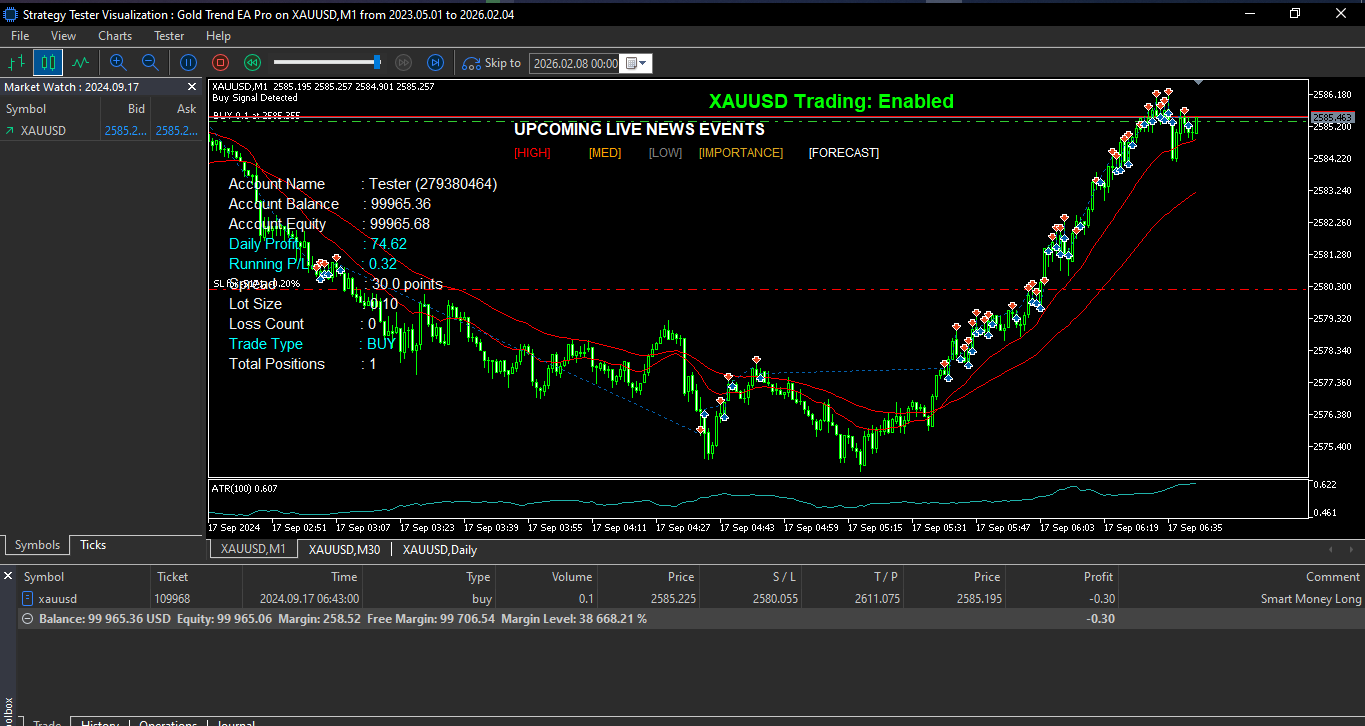Click the Symbol column header in Market Watch
This screenshot has height=726, width=1365.
pos(26,109)
